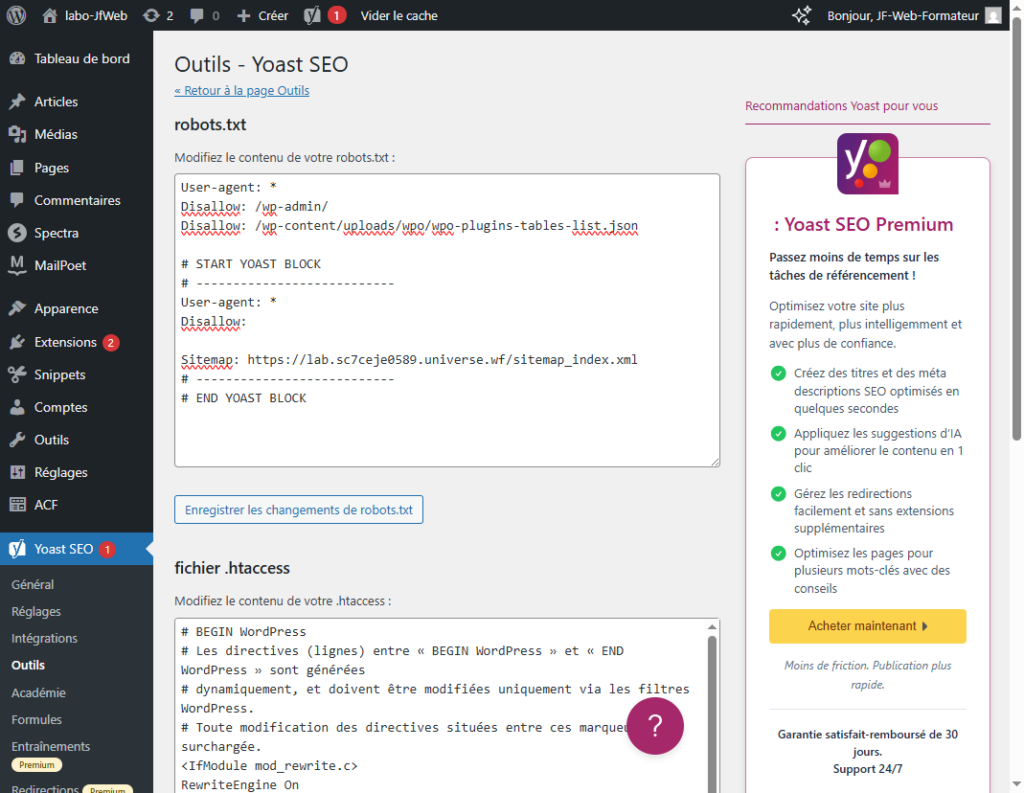
Task: Click the plus Créer icon
Action: (244, 16)
